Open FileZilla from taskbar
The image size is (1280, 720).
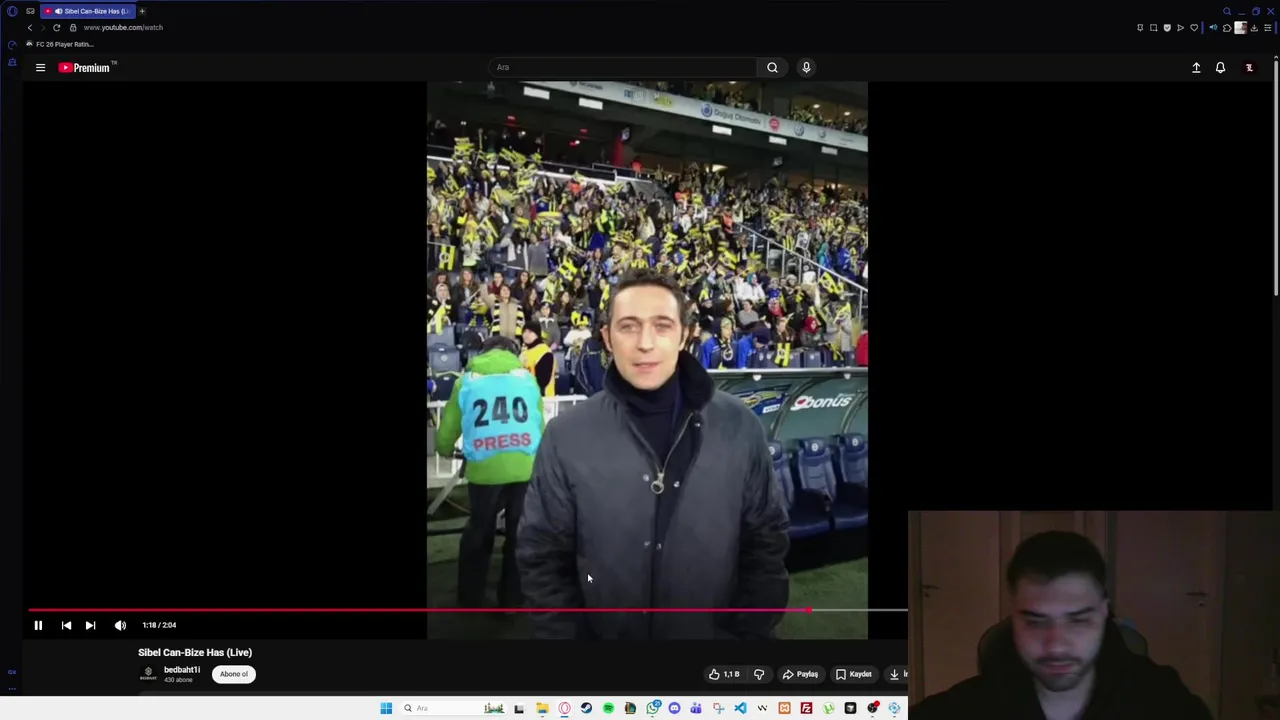point(806,708)
